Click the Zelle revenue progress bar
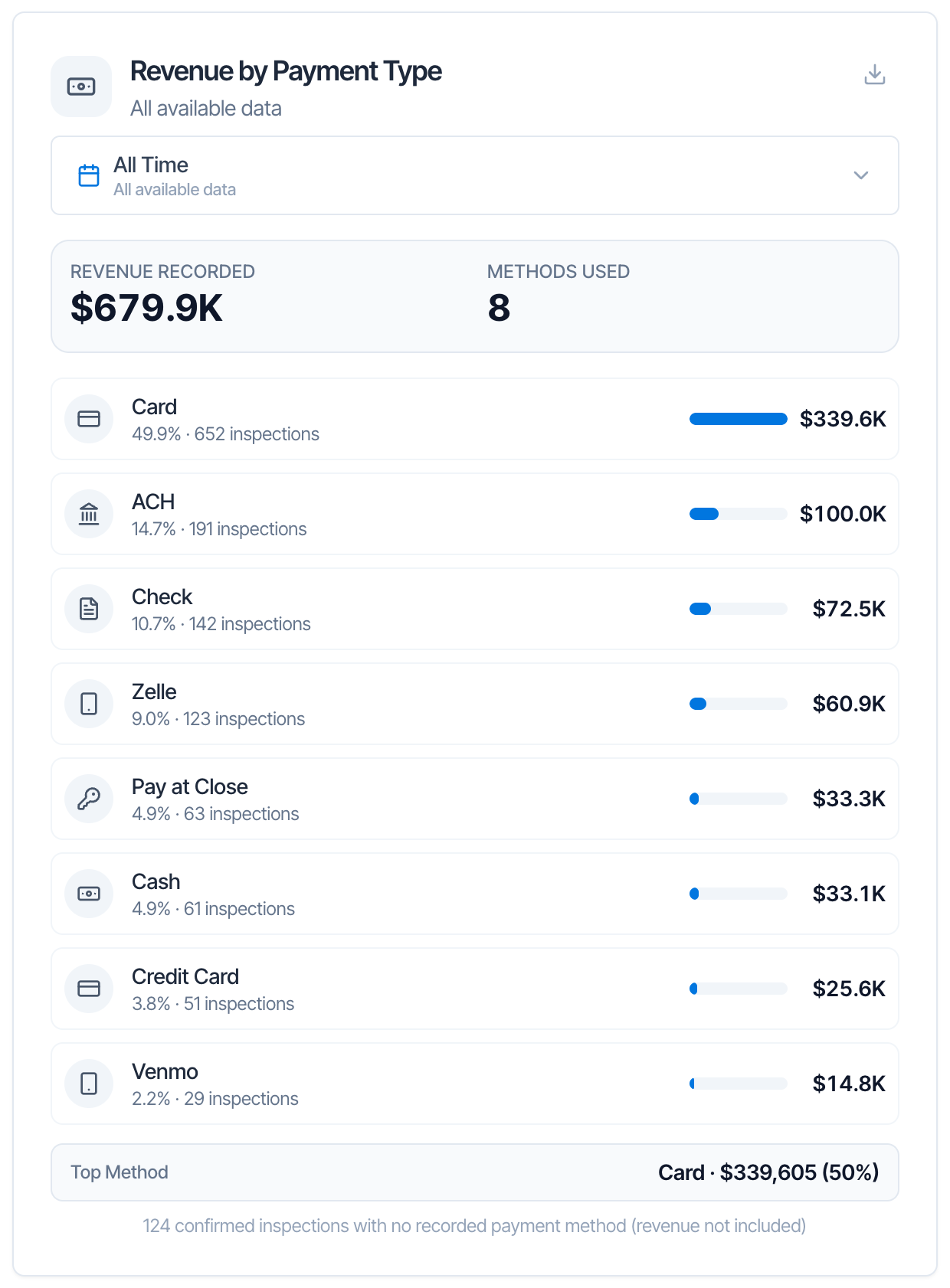The image size is (950, 1288). [739, 704]
